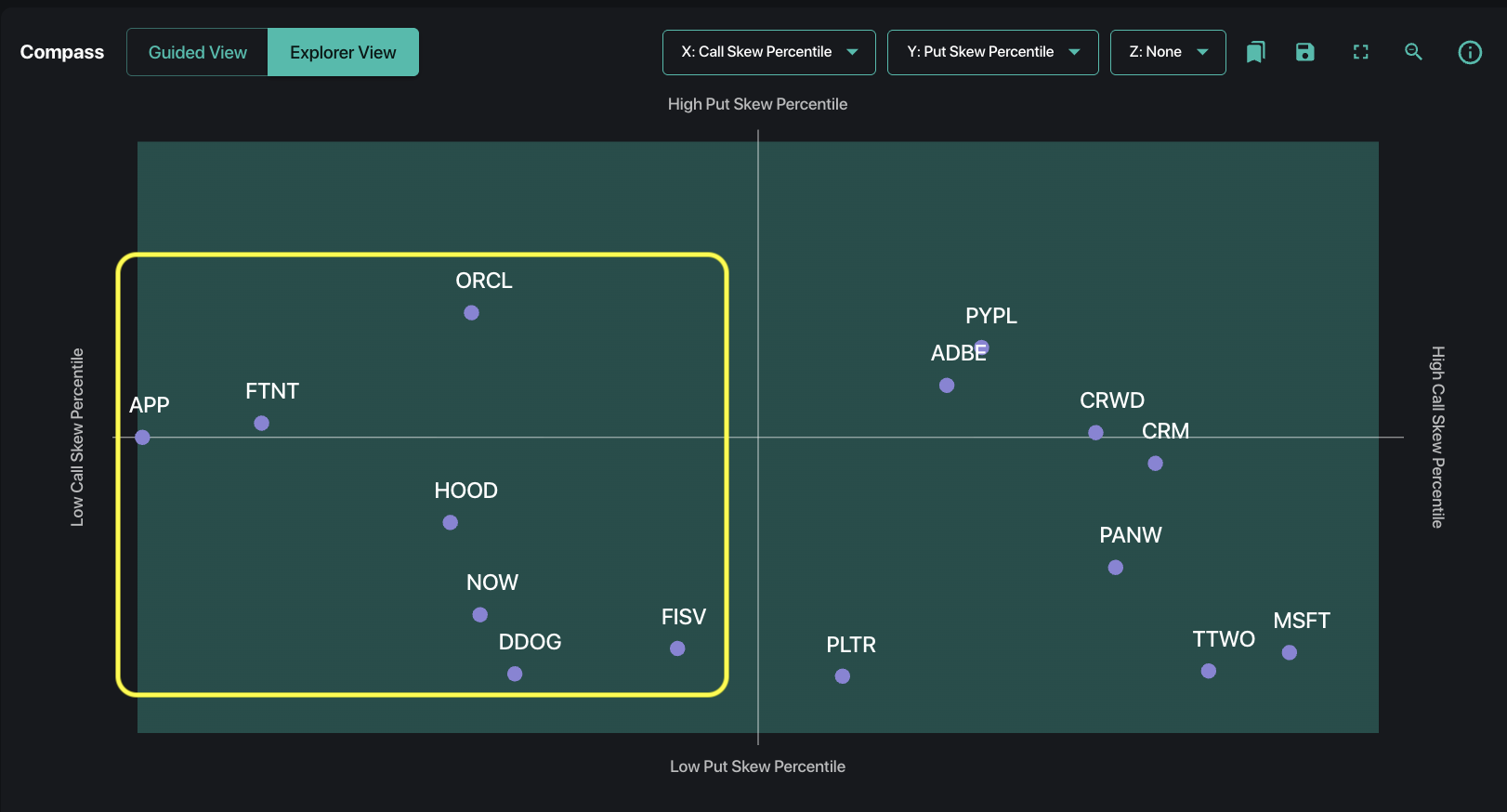1507x812 pixels.
Task: Select the Explorer View tab
Action: click(343, 52)
